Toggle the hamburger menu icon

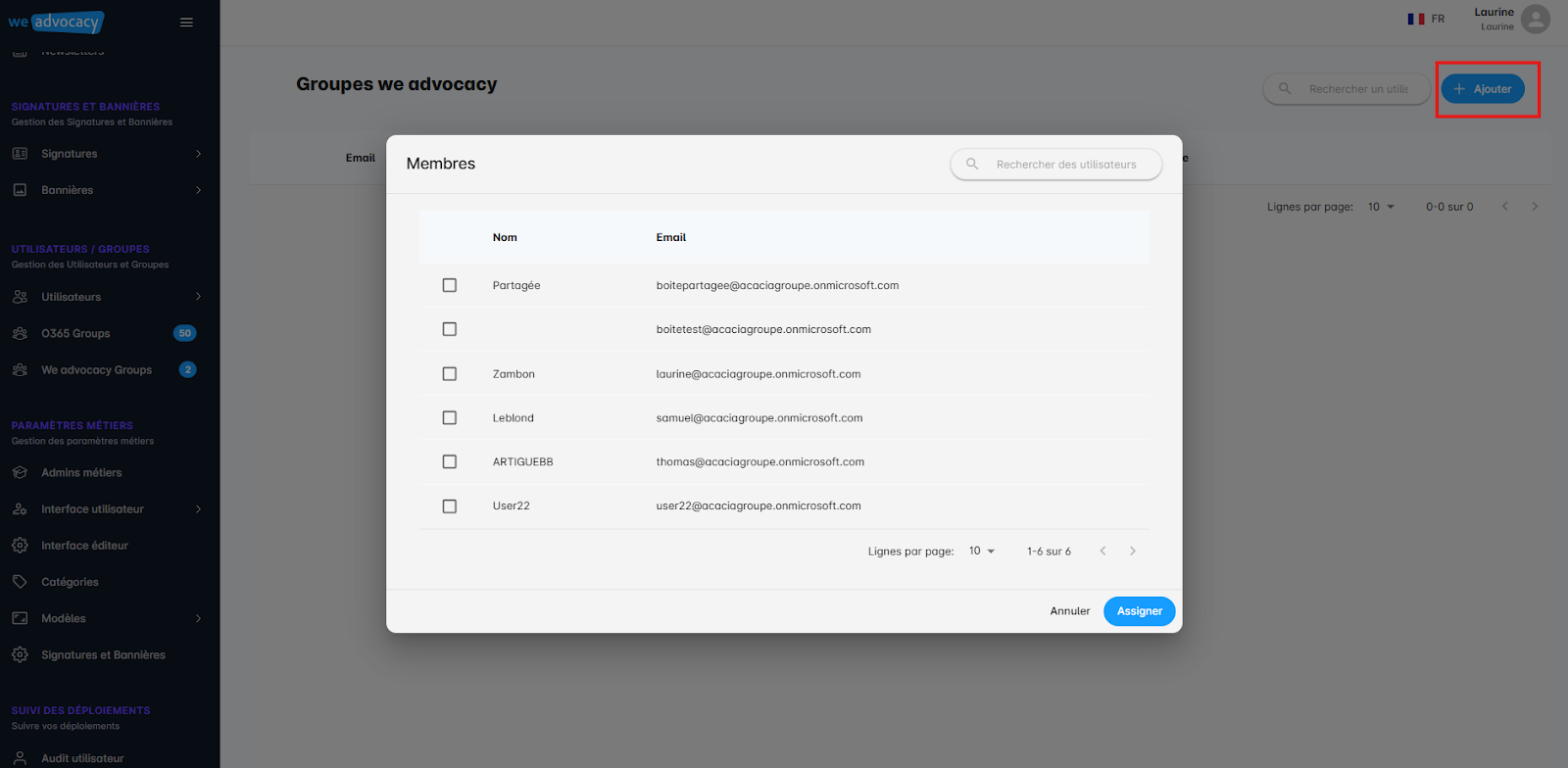(x=186, y=23)
